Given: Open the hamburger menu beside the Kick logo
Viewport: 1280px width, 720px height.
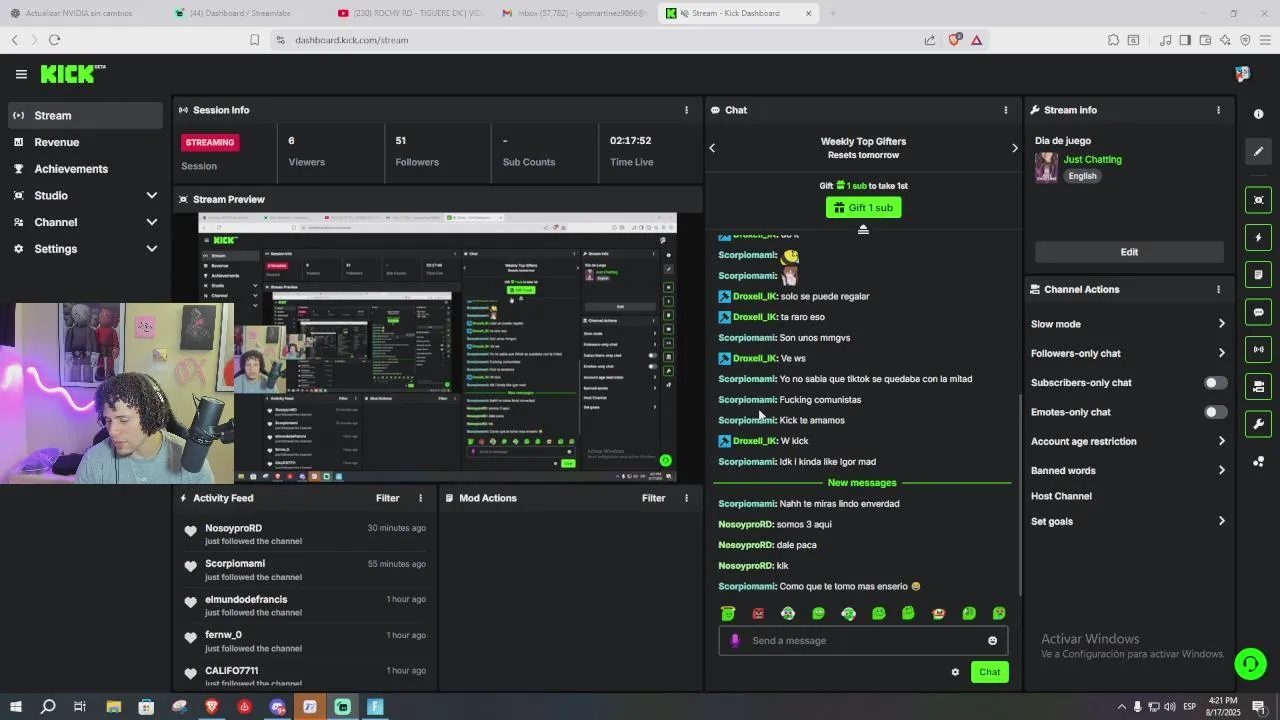Looking at the screenshot, I should [x=21, y=74].
